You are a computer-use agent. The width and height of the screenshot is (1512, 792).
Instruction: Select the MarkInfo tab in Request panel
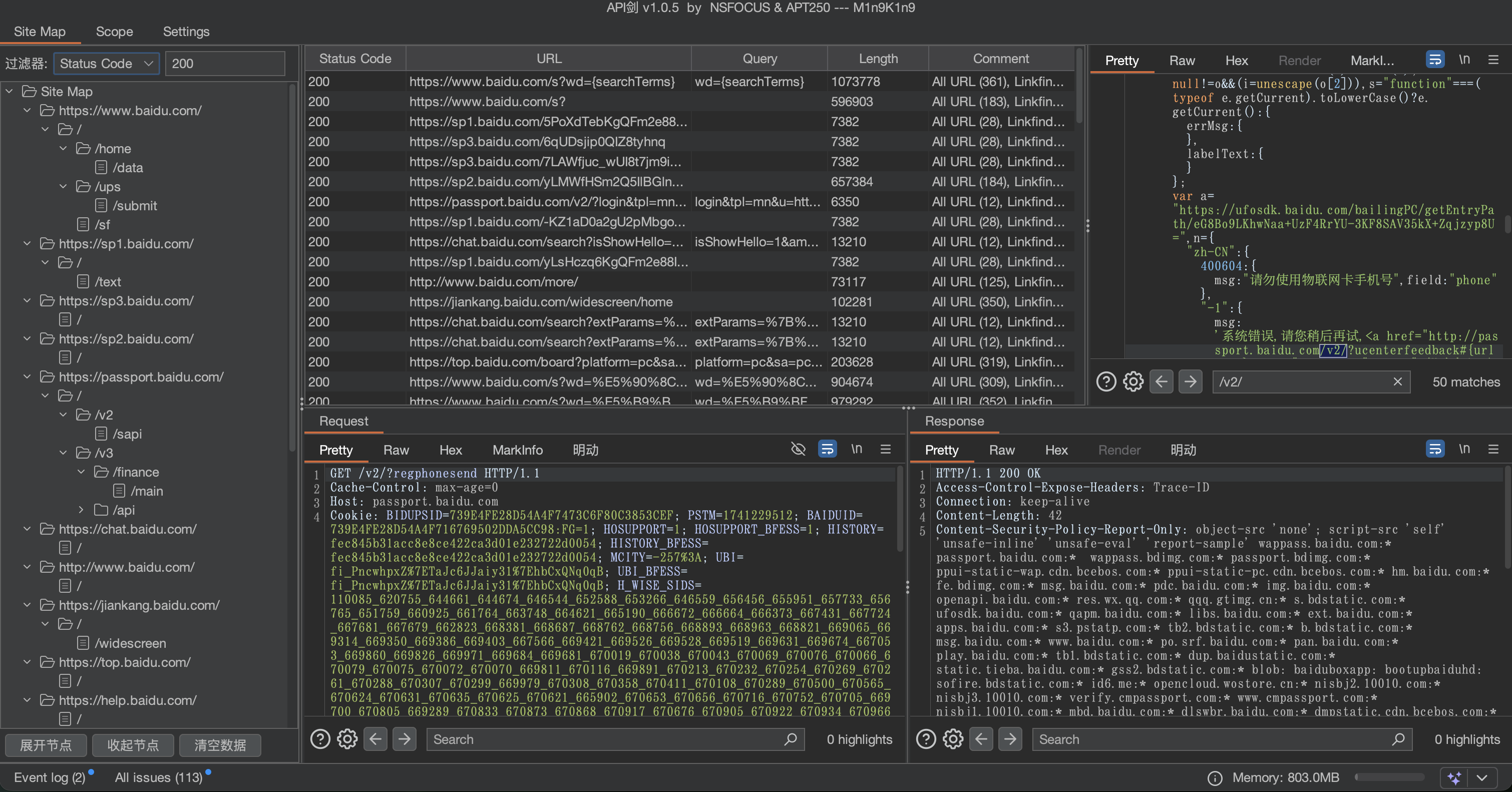(x=518, y=450)
